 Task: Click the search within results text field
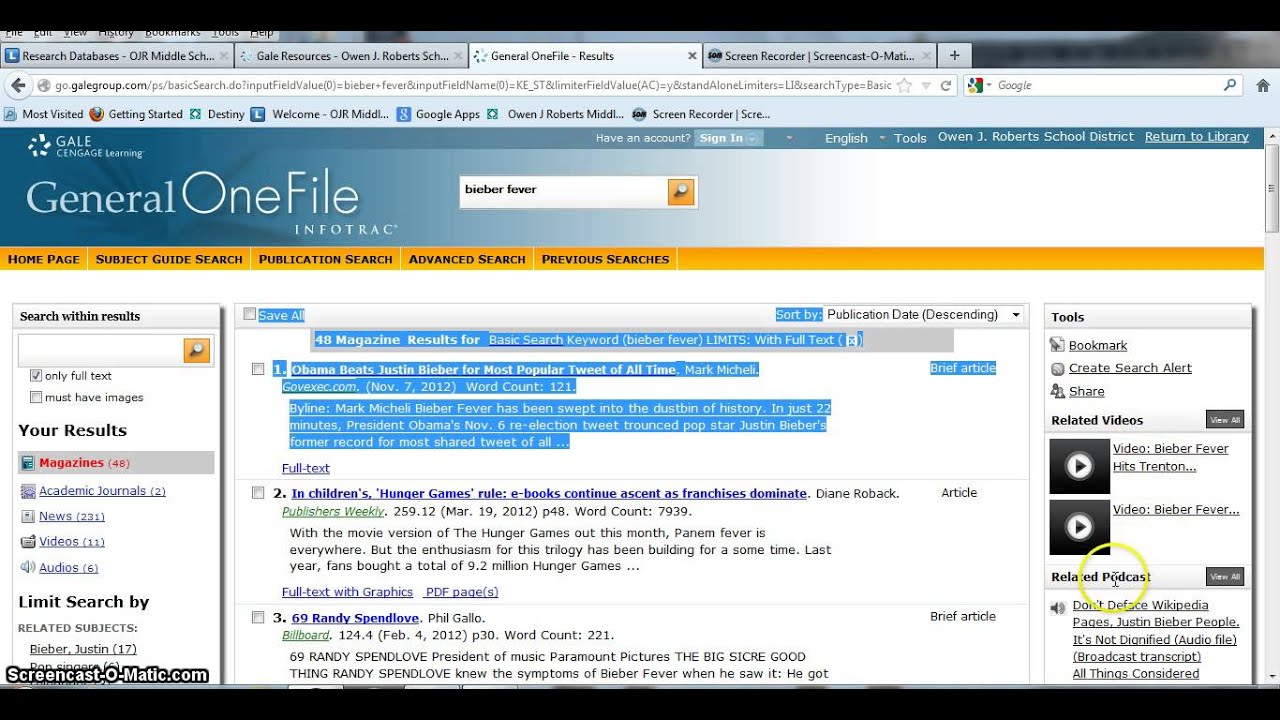click(101, 350)
